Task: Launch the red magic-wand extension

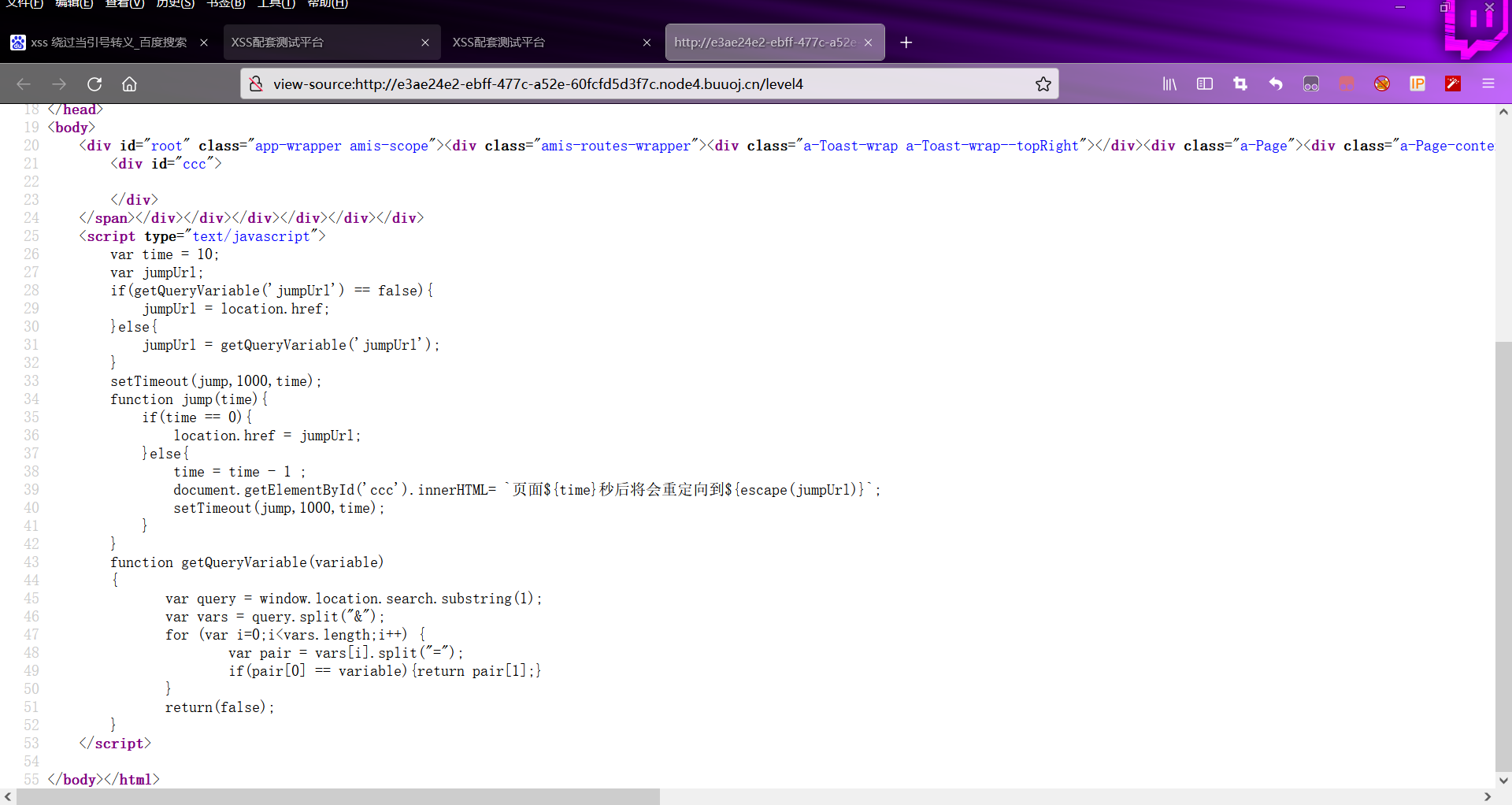Action: [x=1453, y=83]
